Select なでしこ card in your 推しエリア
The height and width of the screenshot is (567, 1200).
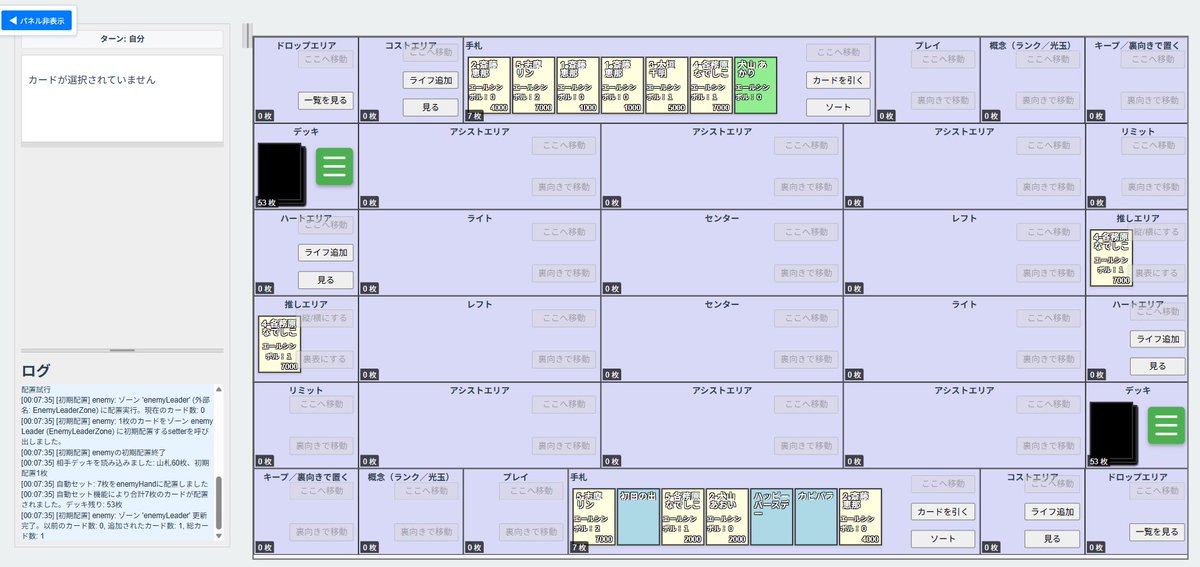tap(279, 344)
